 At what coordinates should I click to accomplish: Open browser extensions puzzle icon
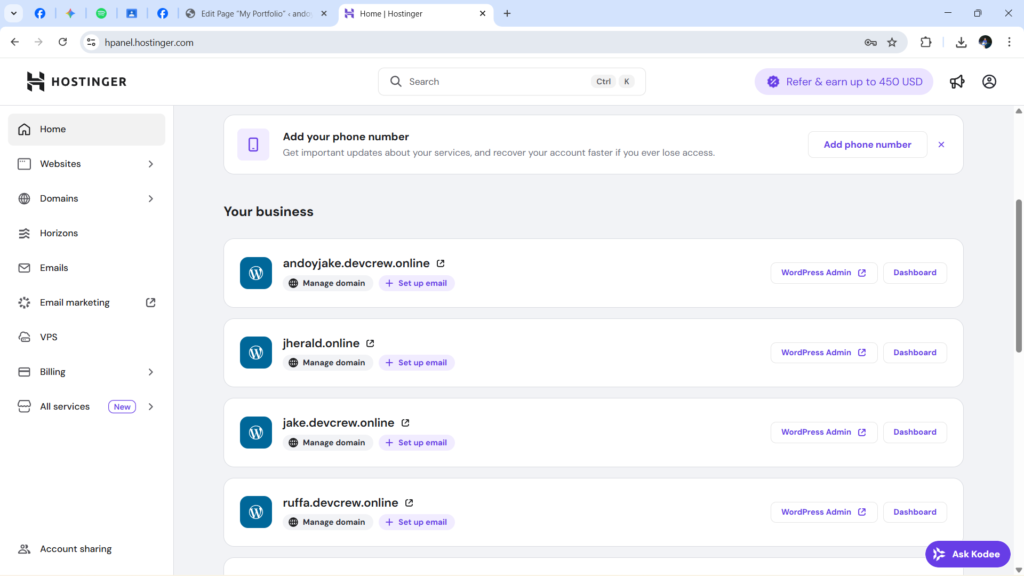pyautogui.click(x=925, y=42)
